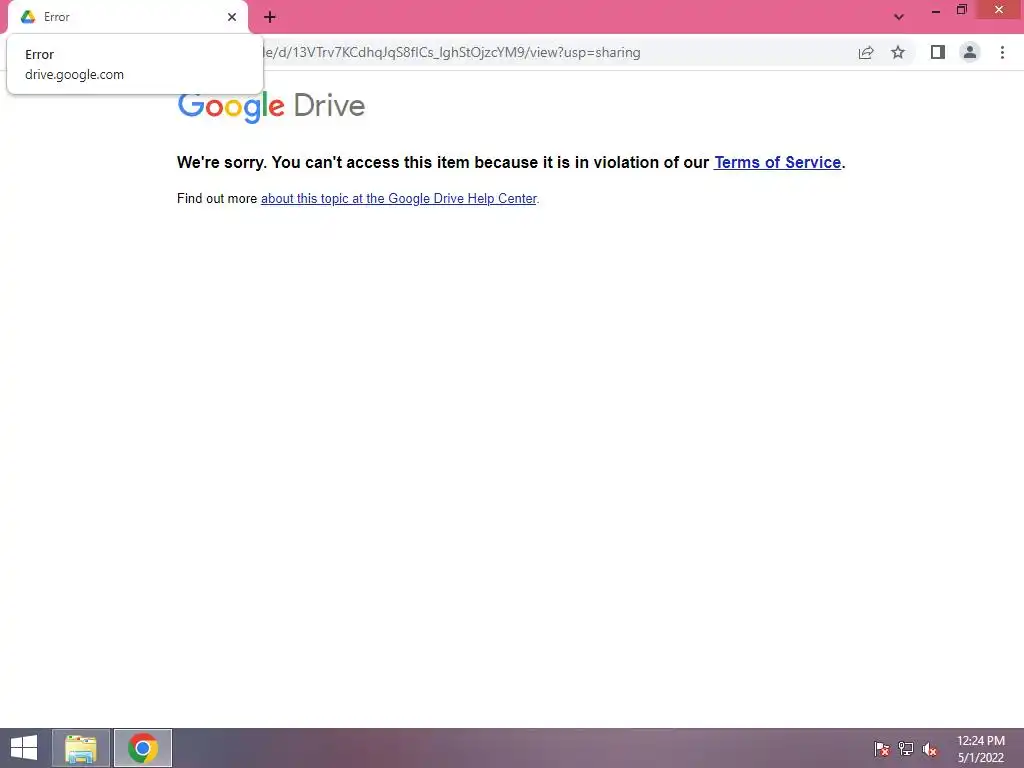Click the Chrome taskbar icon
Screen dimensions: 1024x768
point(143,748)
